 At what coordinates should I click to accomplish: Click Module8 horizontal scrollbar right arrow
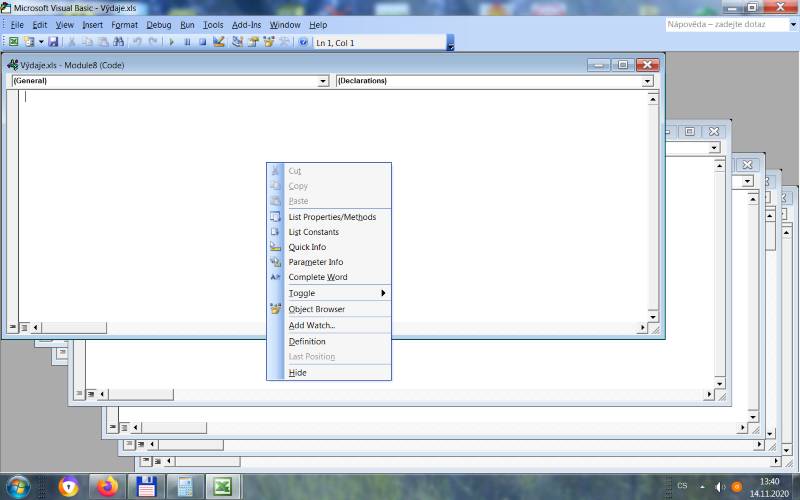642,328
